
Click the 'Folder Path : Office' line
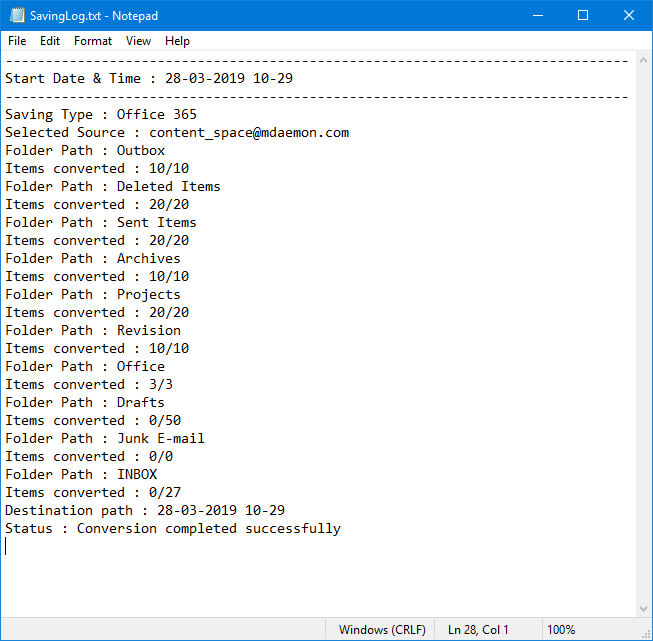[85, 367]
